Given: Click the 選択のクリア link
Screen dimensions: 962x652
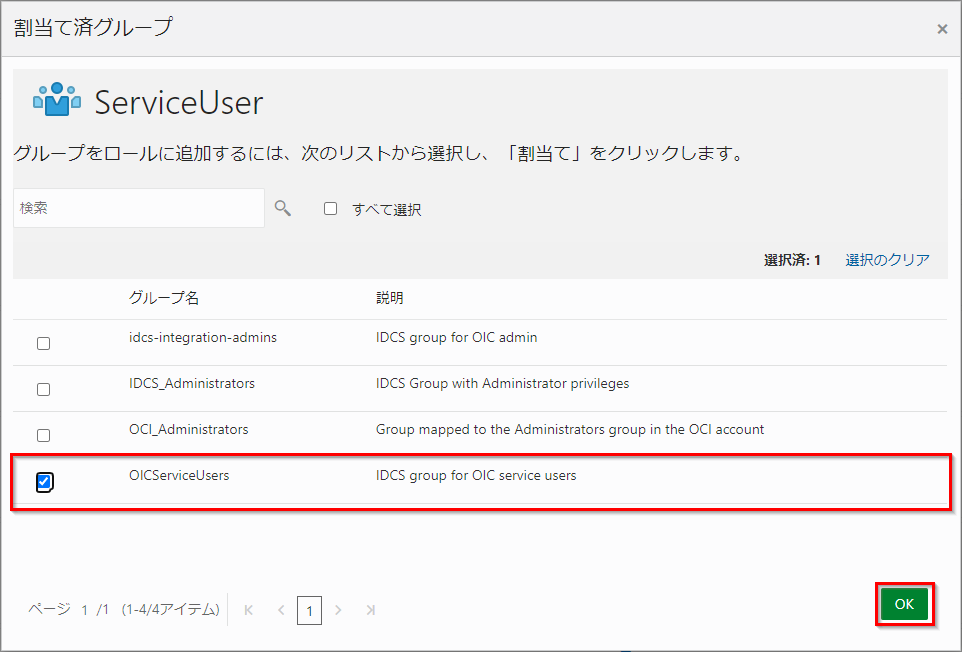Looking at the screenshot, I should click(x=887, y=260).
